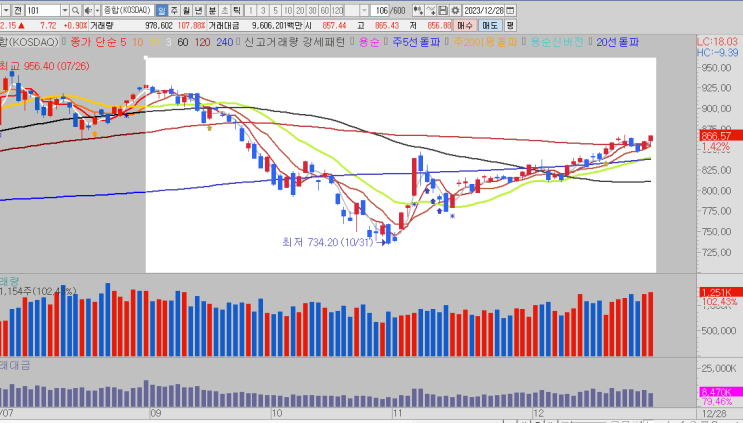Click the 전 button
The width and height of the screenshot is (743, 423).
coord(18,10)
